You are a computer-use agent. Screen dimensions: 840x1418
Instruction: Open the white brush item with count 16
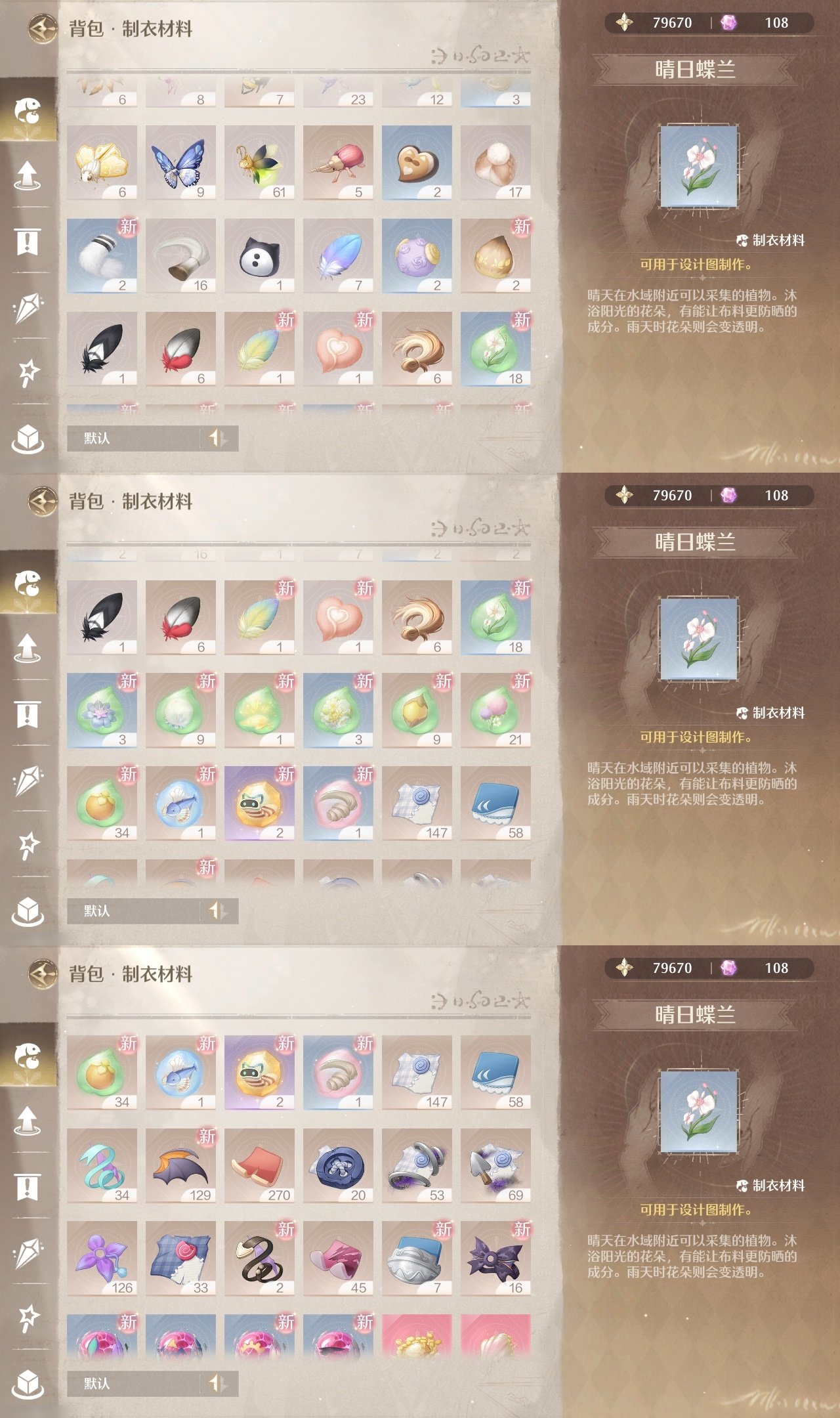point(180,256)
